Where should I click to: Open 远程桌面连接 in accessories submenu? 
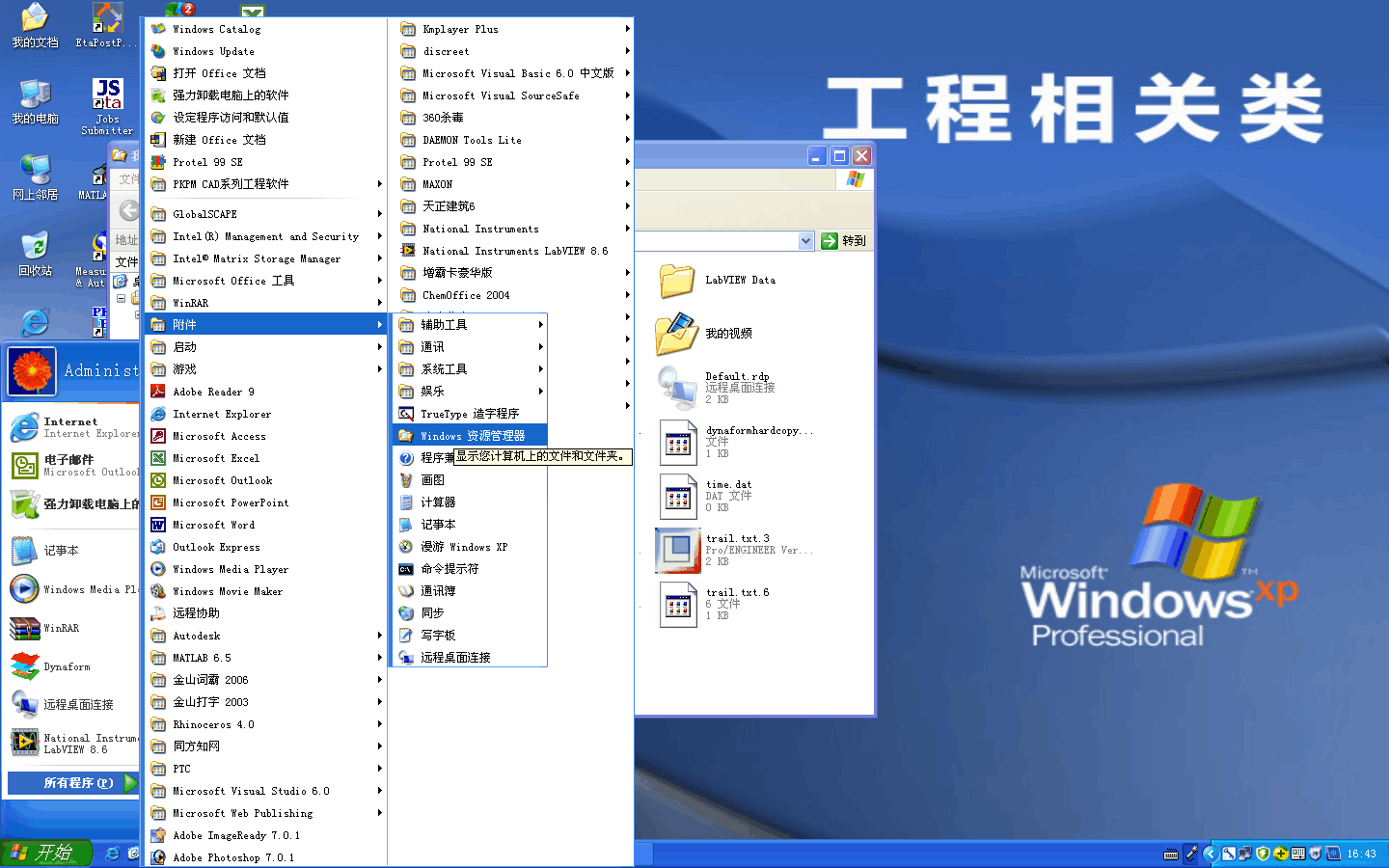[470, 658]
